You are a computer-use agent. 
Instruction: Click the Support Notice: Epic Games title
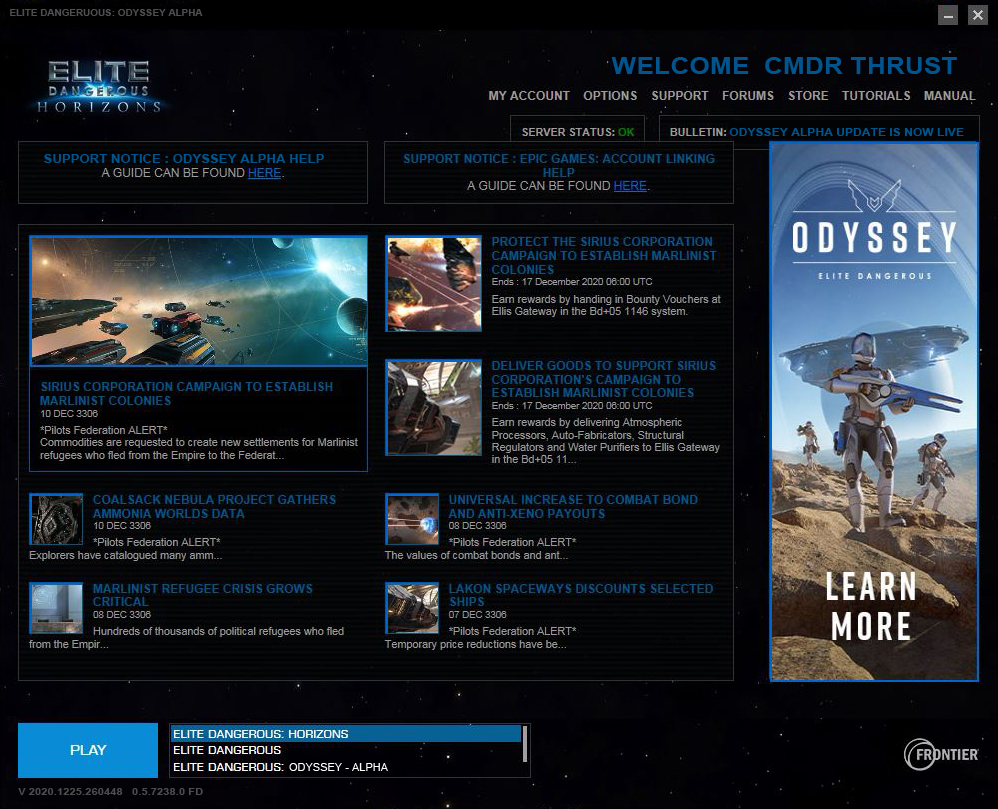(559, 165)
